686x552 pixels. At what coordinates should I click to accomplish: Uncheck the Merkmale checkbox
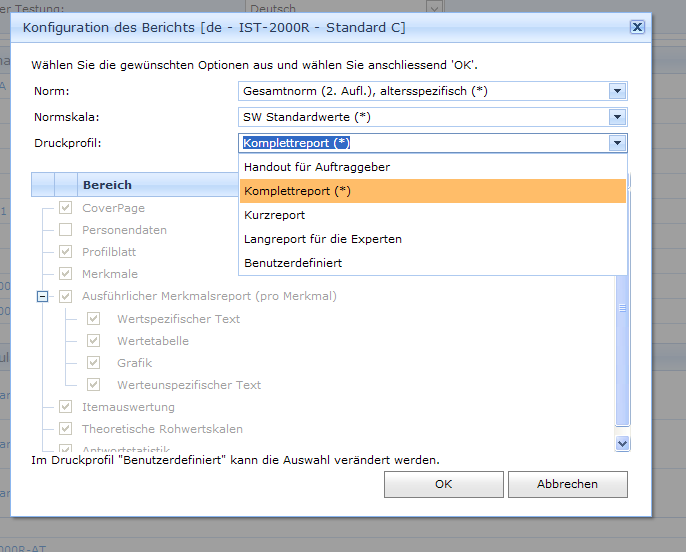click(65, 274)
